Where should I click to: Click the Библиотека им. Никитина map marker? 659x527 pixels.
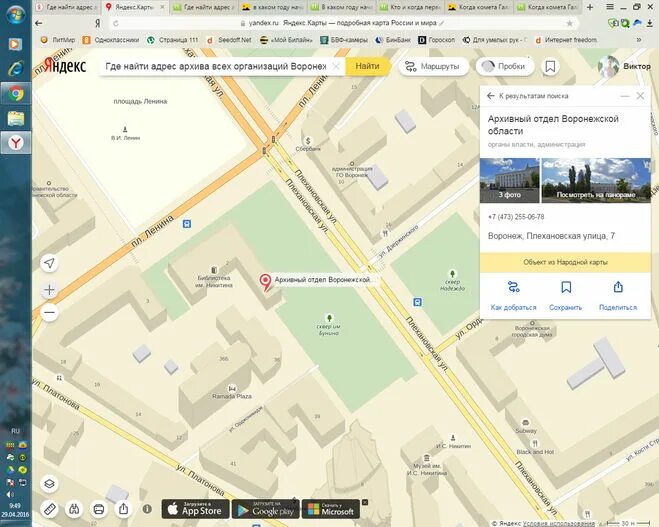click(x=214, y=270)
